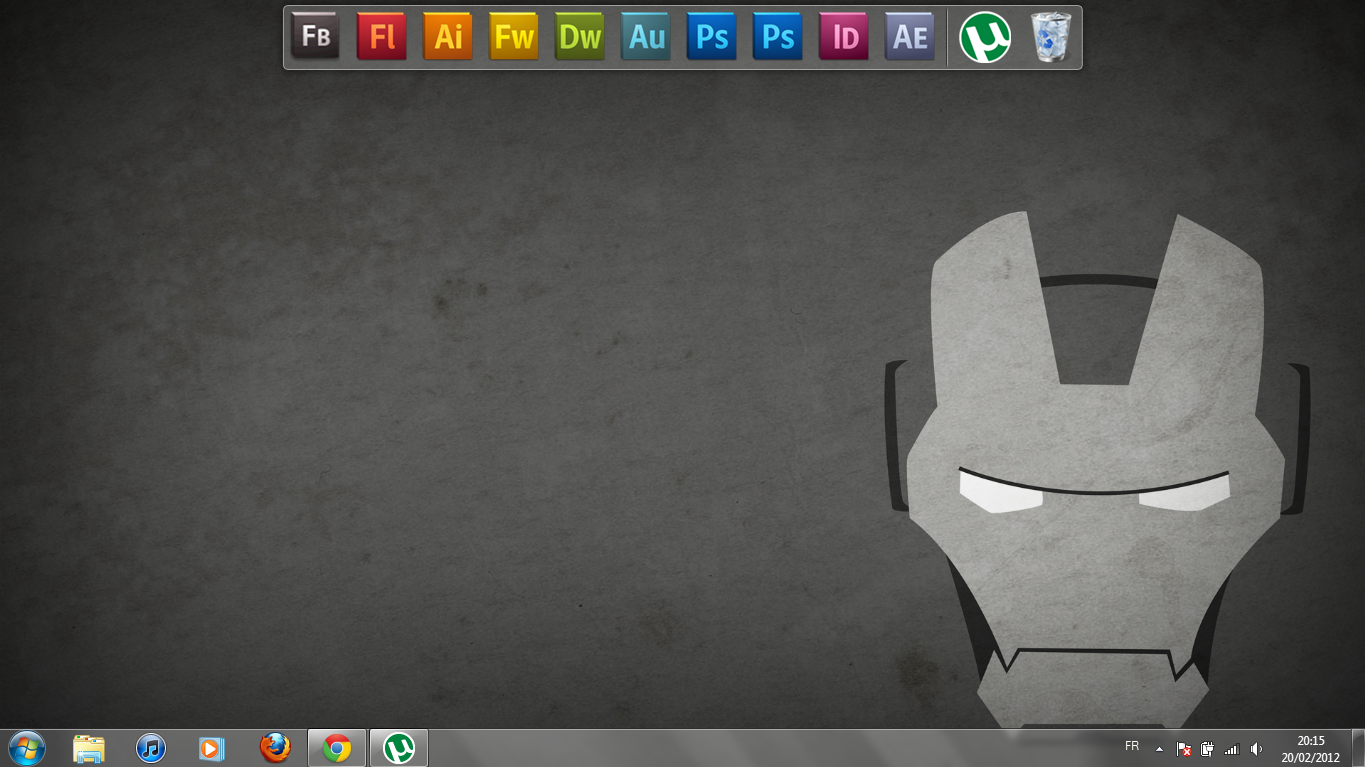This screenshot has width=1365, height=767.
Task: Launch Dreamweaver (Dw) from the dock
Action: 580,37
